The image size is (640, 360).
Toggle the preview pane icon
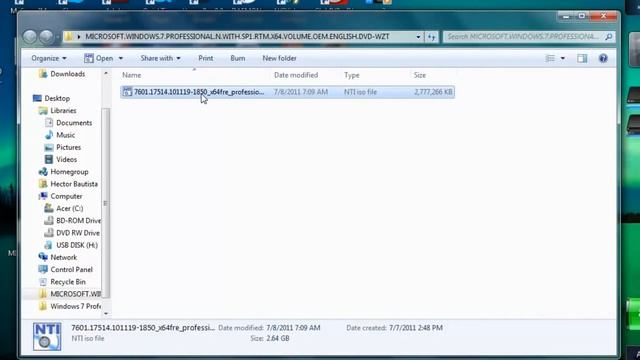pos(582,58)
